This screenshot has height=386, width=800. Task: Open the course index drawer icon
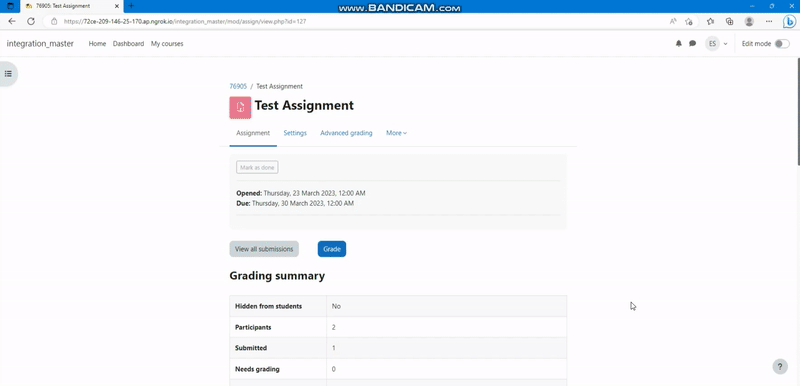click(8, 74)
